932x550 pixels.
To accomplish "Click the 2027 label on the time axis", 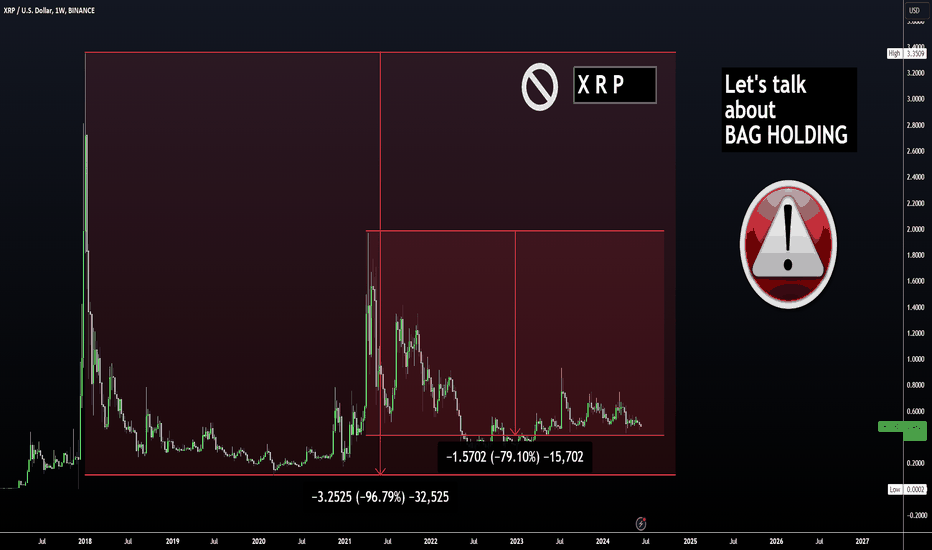I will (x=862, y=541).
